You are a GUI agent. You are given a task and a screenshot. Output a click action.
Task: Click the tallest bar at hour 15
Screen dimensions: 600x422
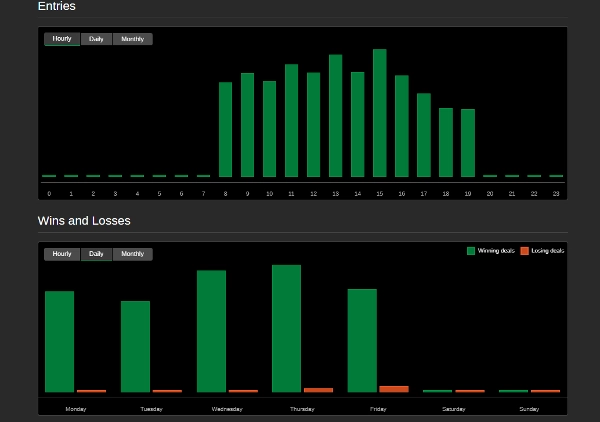(380, 113)
